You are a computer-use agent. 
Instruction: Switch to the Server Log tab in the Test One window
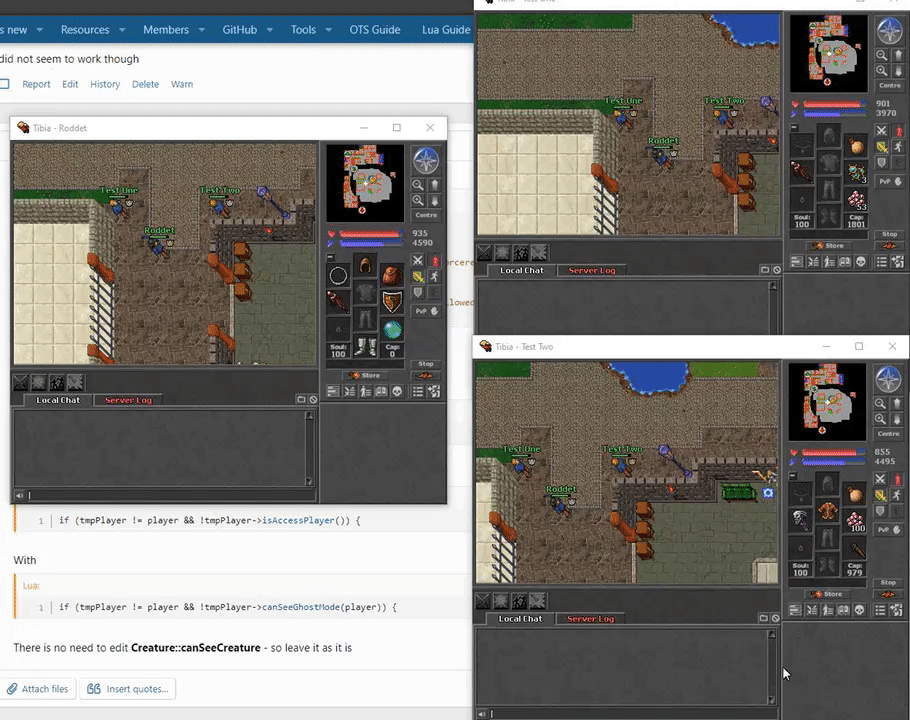click(591, 270)
